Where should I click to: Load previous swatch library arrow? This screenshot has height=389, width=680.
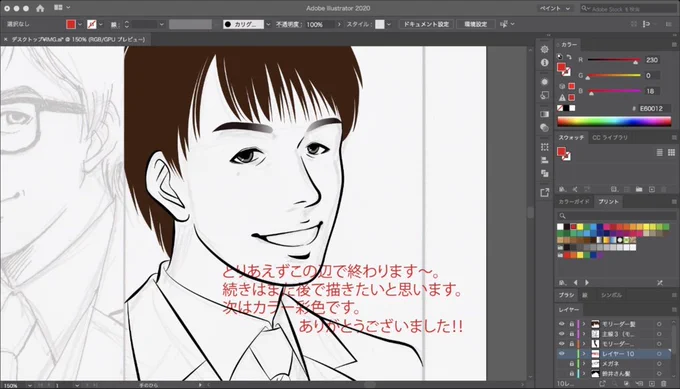[575, 283]
